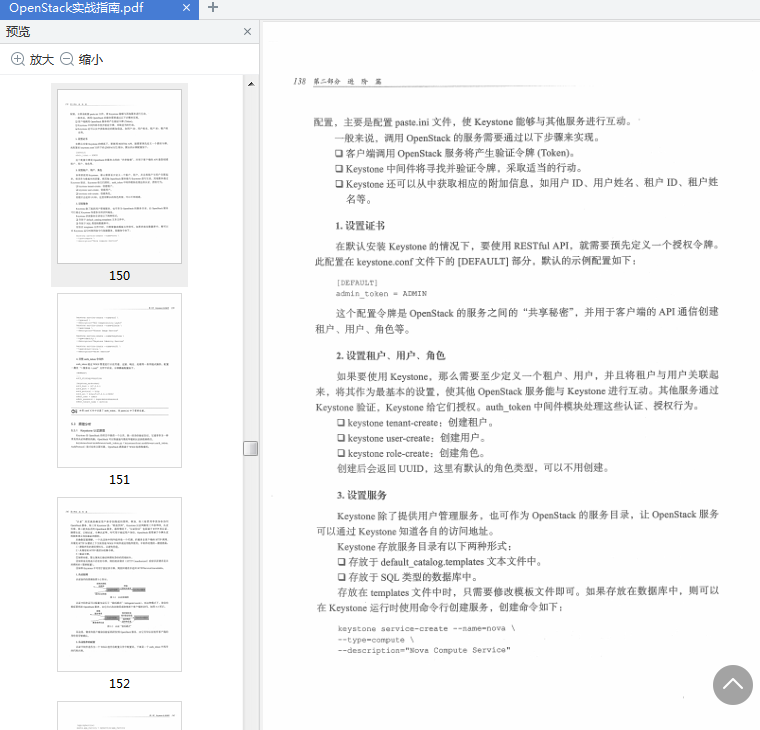Close the OpenStack实战指南.pdf tab
The height and width of the screenshot is (730, 760).
[x=186, y=8]
